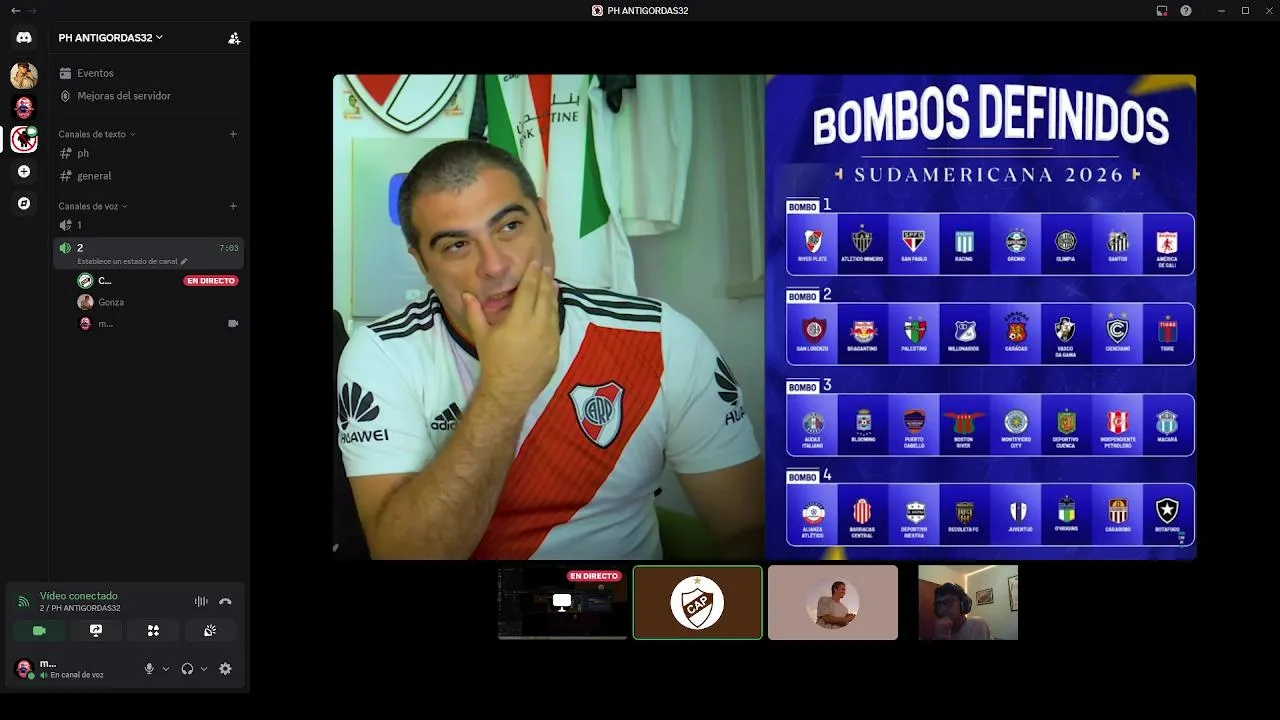Image resolution: width=1280 pixels, height=720 pixels.
Task: Select the CAP crest participant tile
Action: [697, 602]
